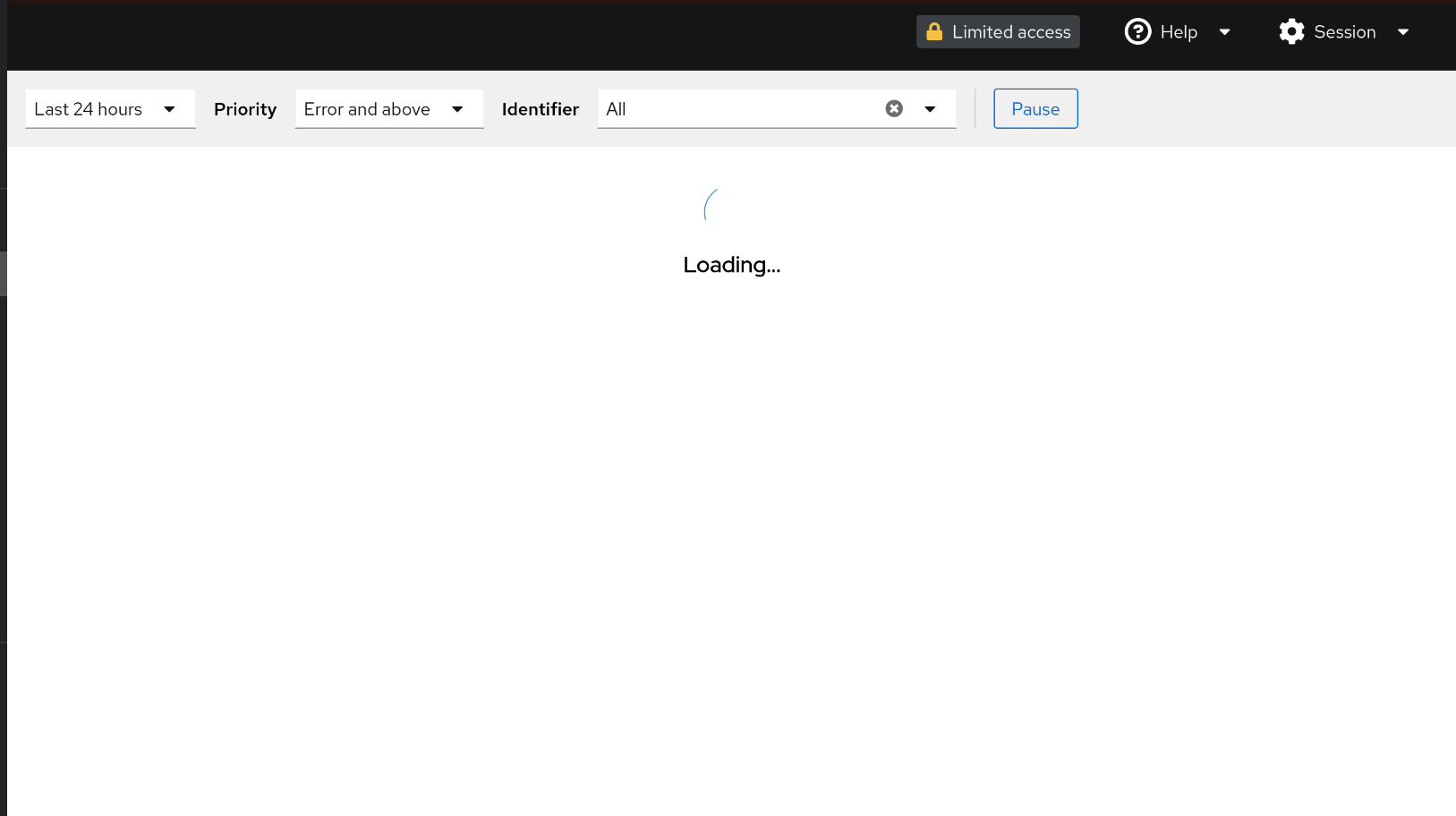
Task: Expand the Session dropdown arrow
Action: pyautogui.click(x=1403, y=32)
